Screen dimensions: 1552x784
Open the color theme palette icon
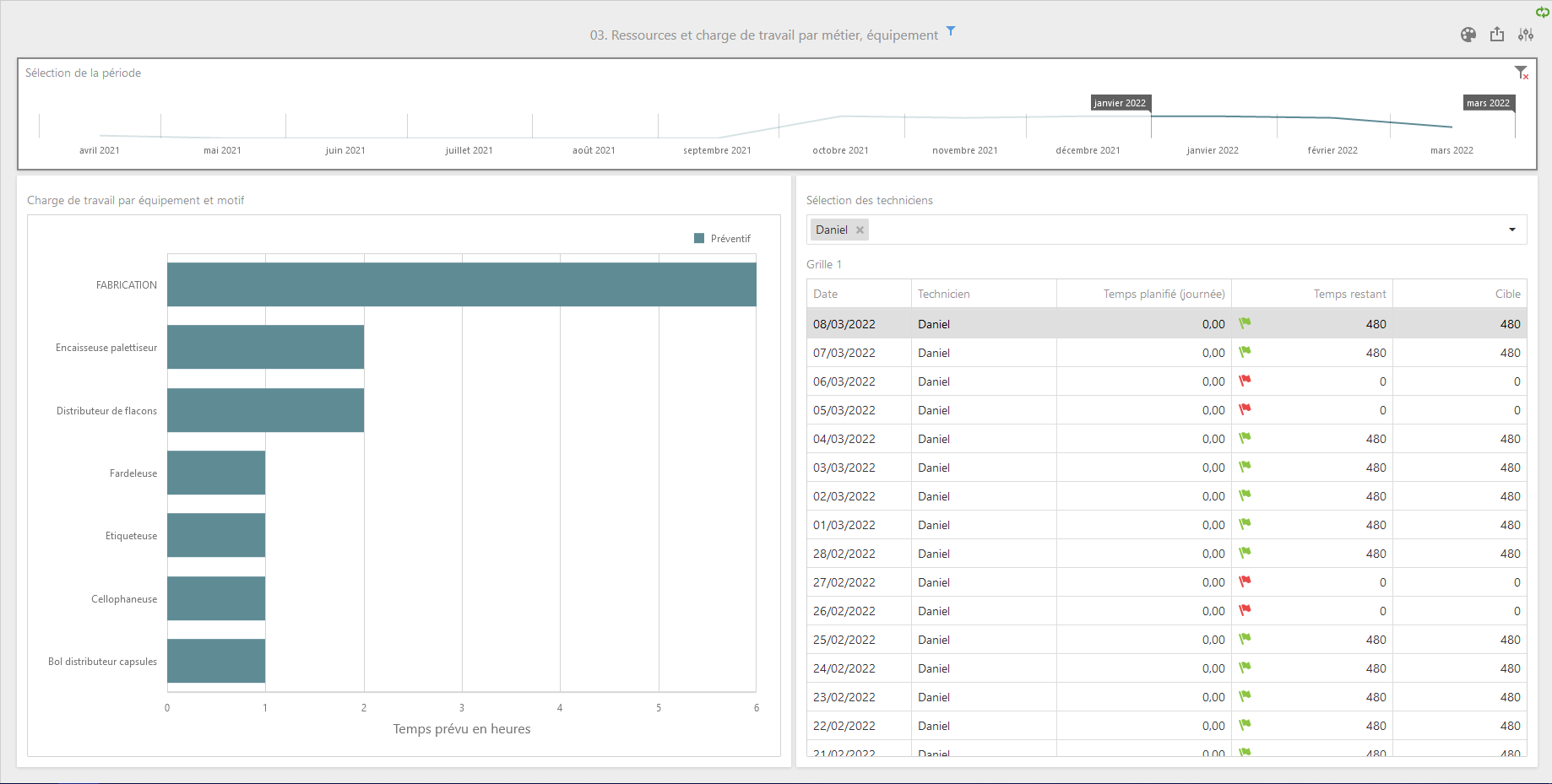tap(1468, 35)
